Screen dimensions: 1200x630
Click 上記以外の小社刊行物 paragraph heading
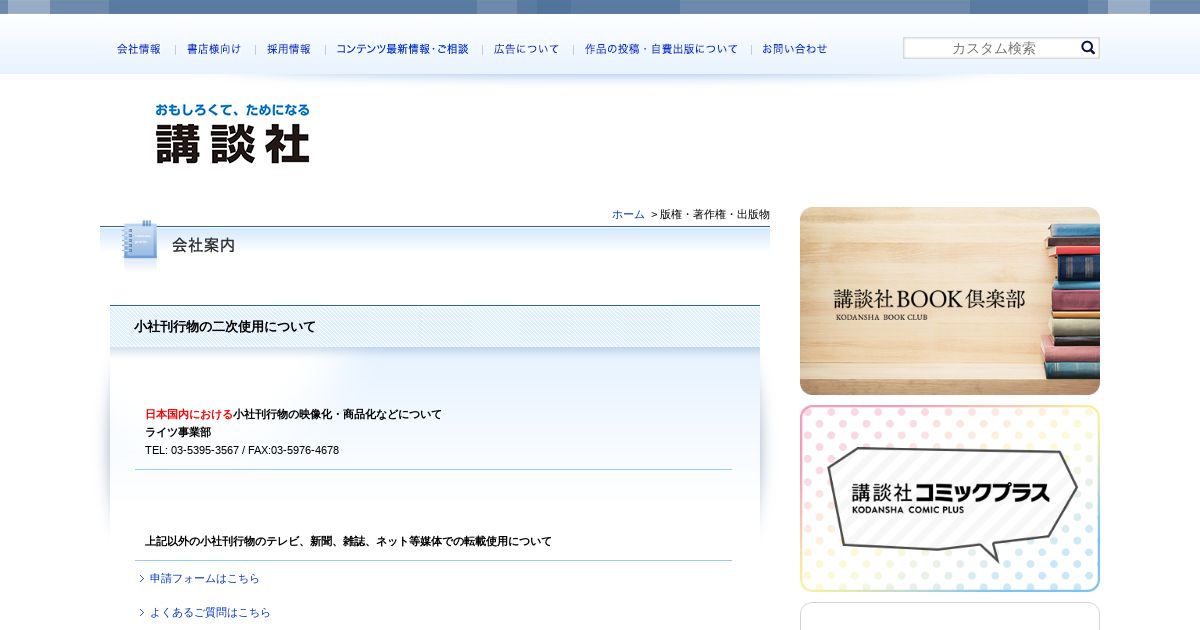[x=348, y=541]
